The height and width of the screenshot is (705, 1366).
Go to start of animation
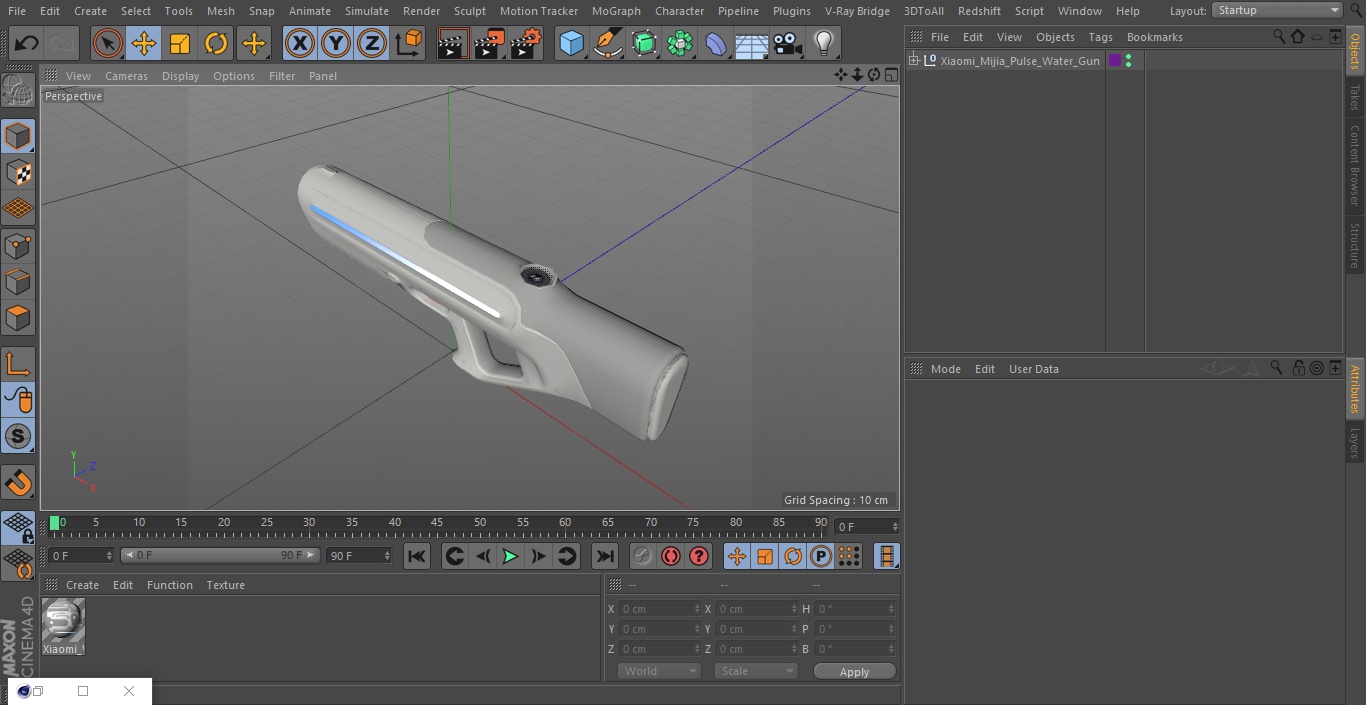417,556
